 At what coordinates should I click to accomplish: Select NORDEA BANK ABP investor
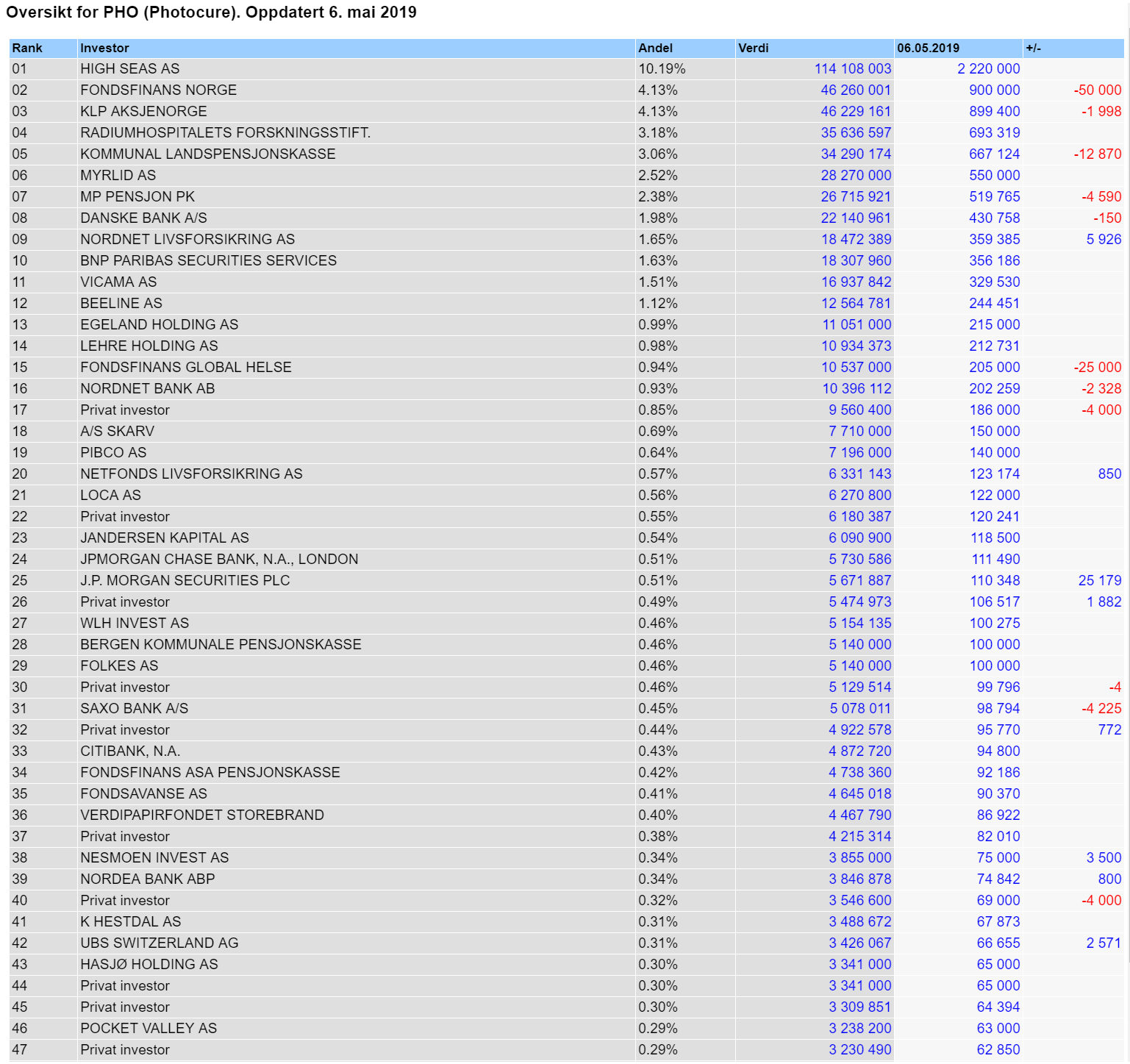click(x=148, y=879)
